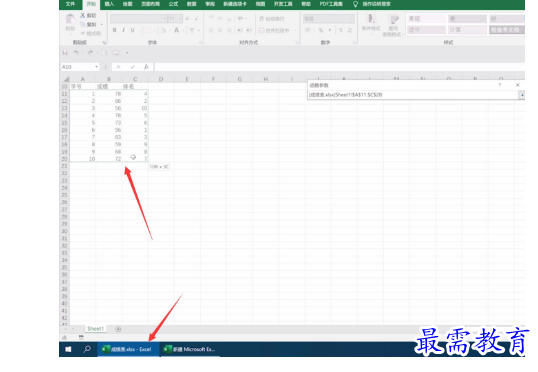The width and height of the screenshot is (538, 372).
Task: Open the number format 常规 dropdown
Action: coord(352,19)
